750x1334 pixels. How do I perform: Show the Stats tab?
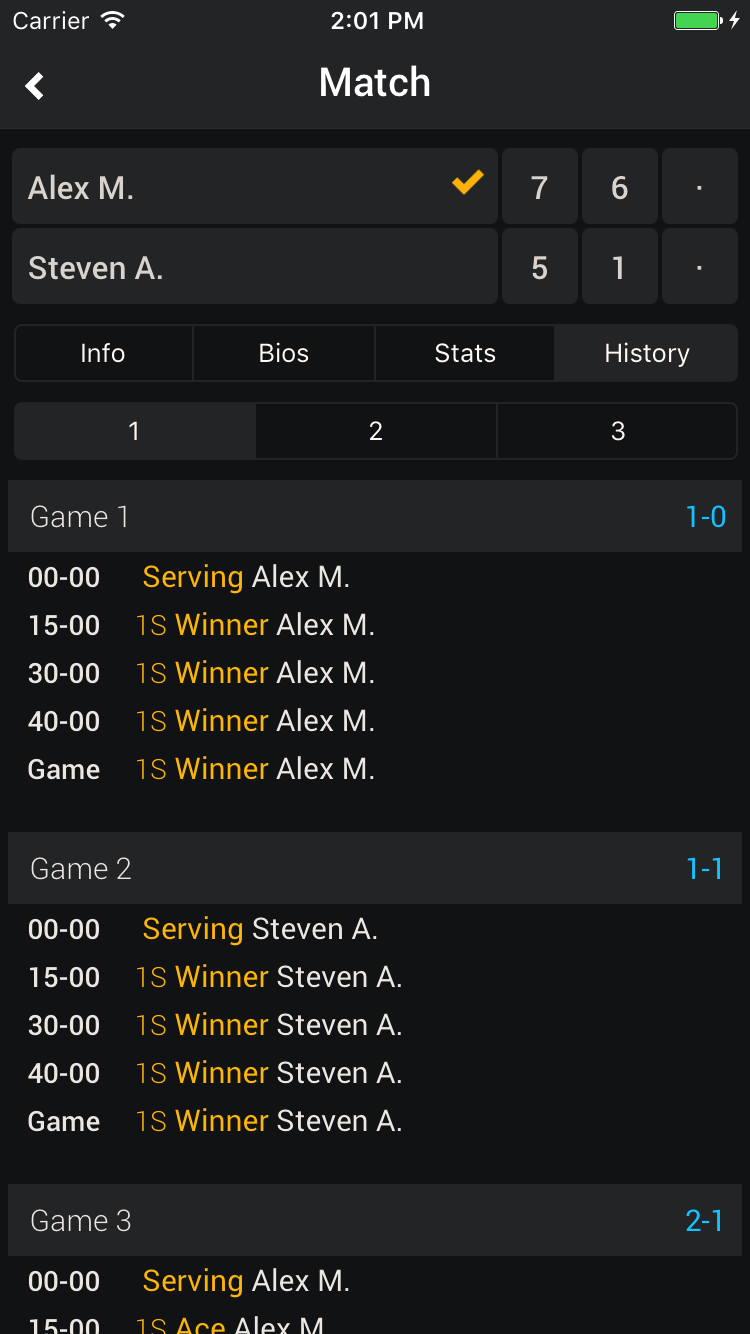click(x=465, y=353)
